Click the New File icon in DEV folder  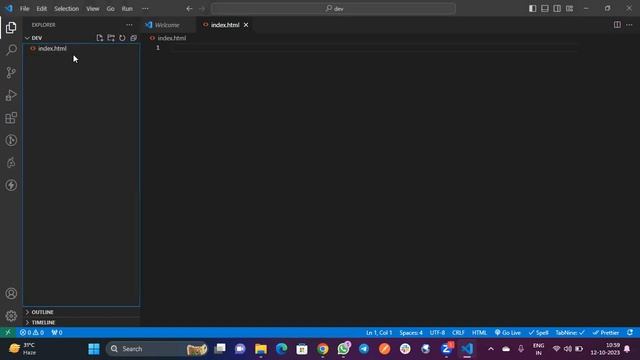100,38
